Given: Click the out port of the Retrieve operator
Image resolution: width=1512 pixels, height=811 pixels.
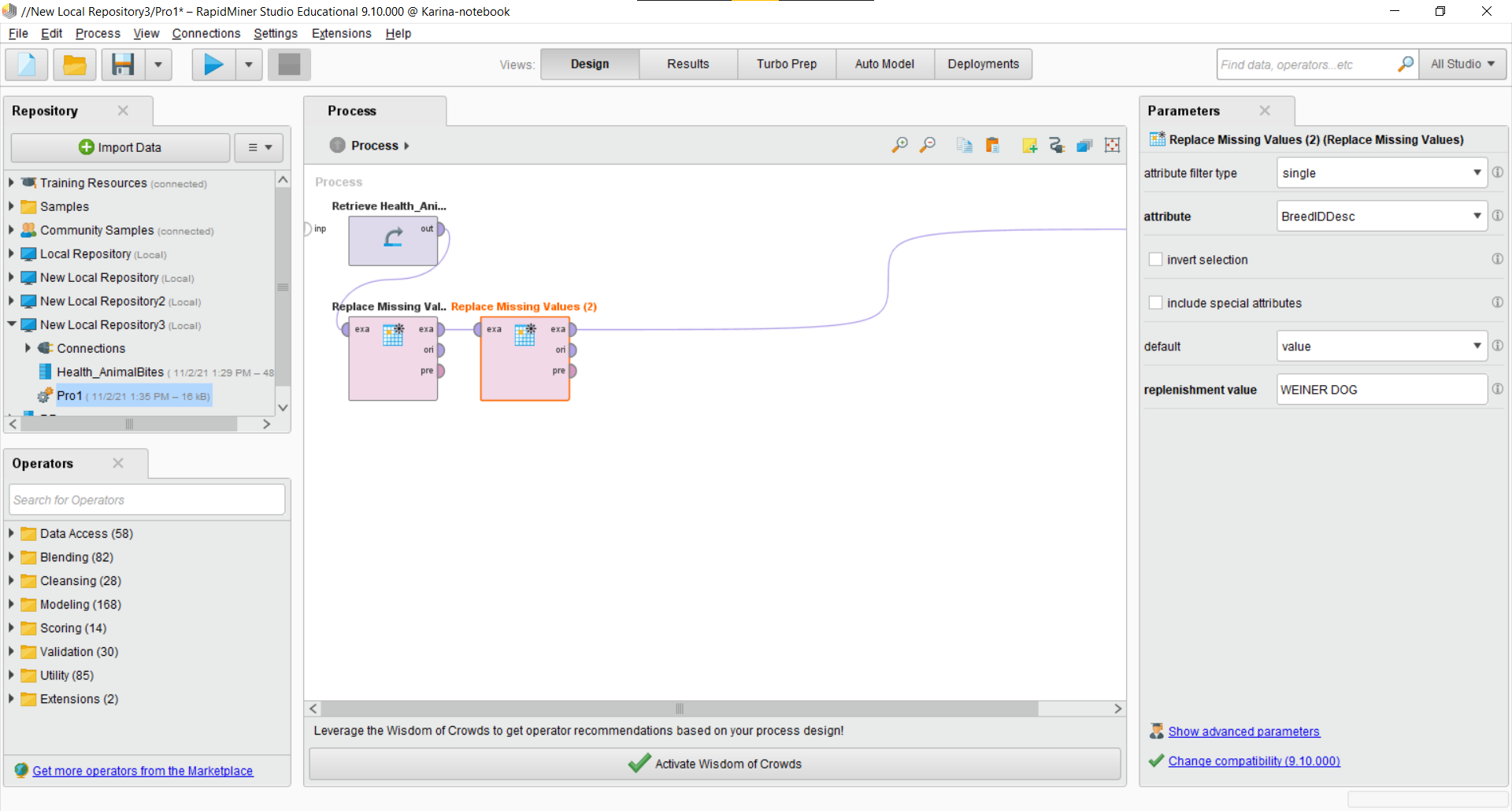Looking at the screenshot, I should pyautogui.click(x=440, y=229).
